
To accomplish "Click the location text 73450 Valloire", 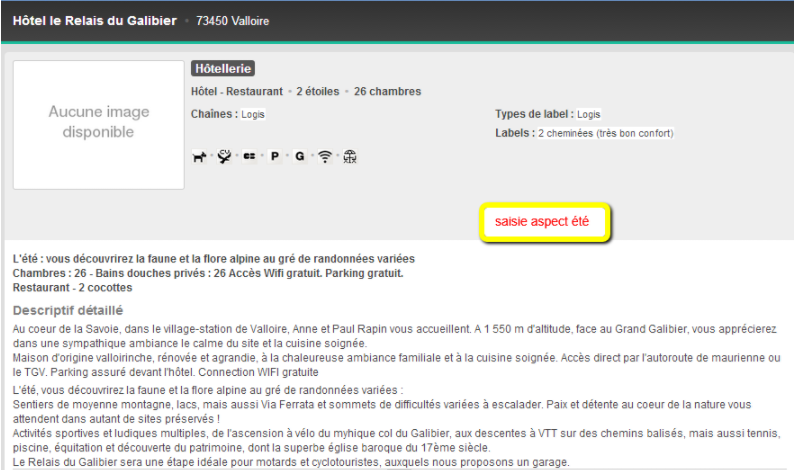I will [233, 21].
